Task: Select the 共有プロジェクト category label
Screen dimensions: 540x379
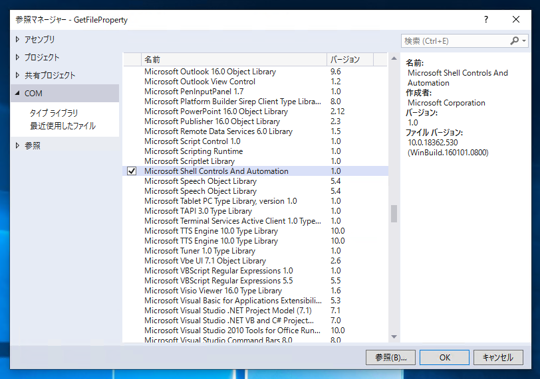Action: (x=50, y=75)
